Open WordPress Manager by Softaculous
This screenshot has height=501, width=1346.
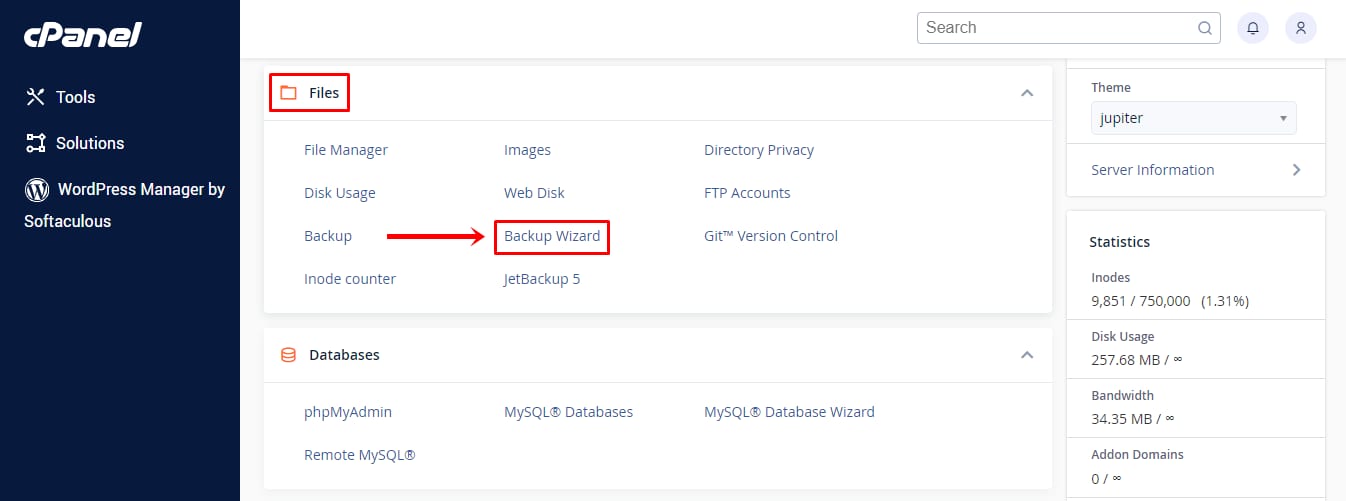point(140,189)
